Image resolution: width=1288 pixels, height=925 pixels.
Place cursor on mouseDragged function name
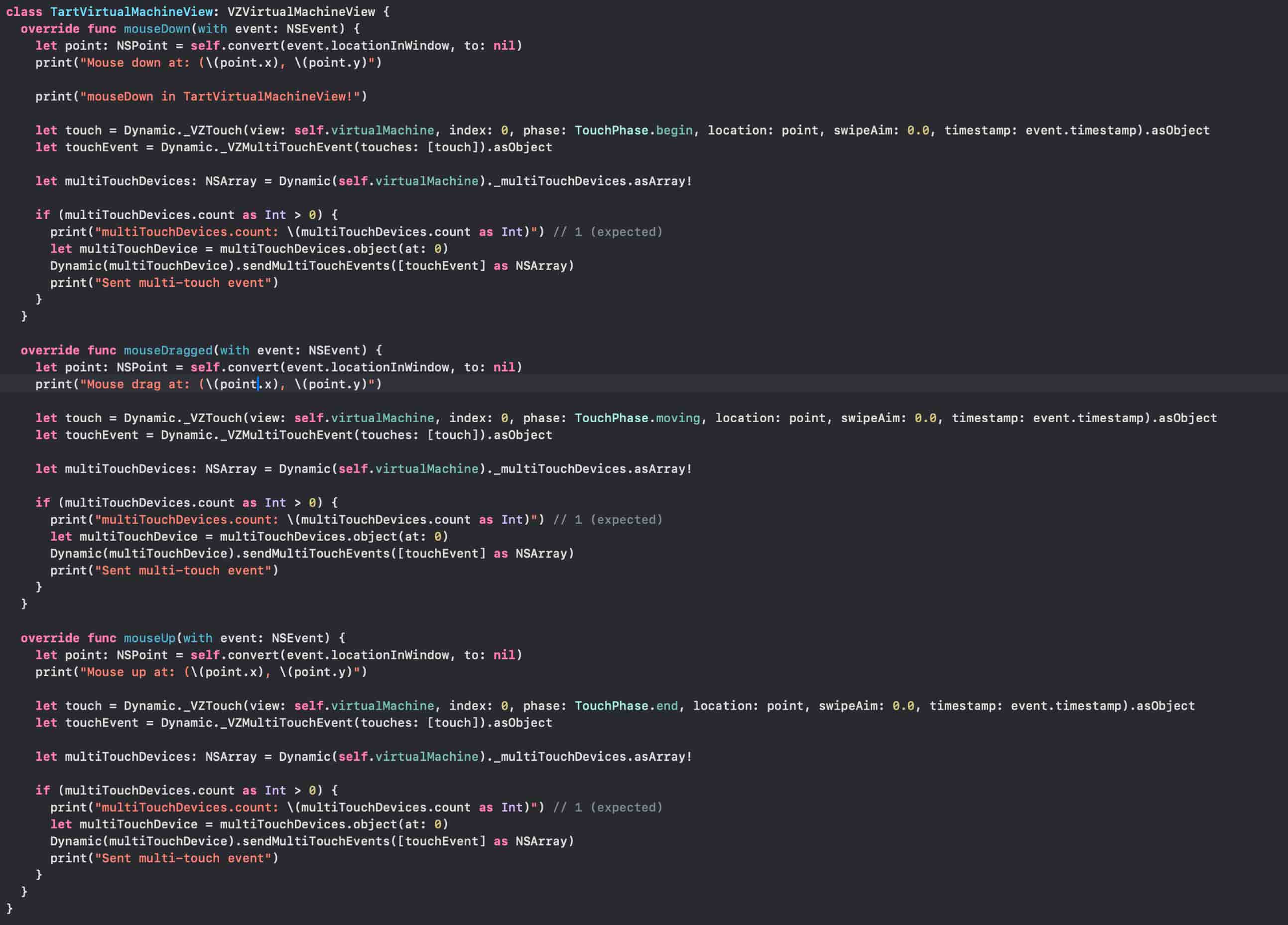click(x=168, y=350)
